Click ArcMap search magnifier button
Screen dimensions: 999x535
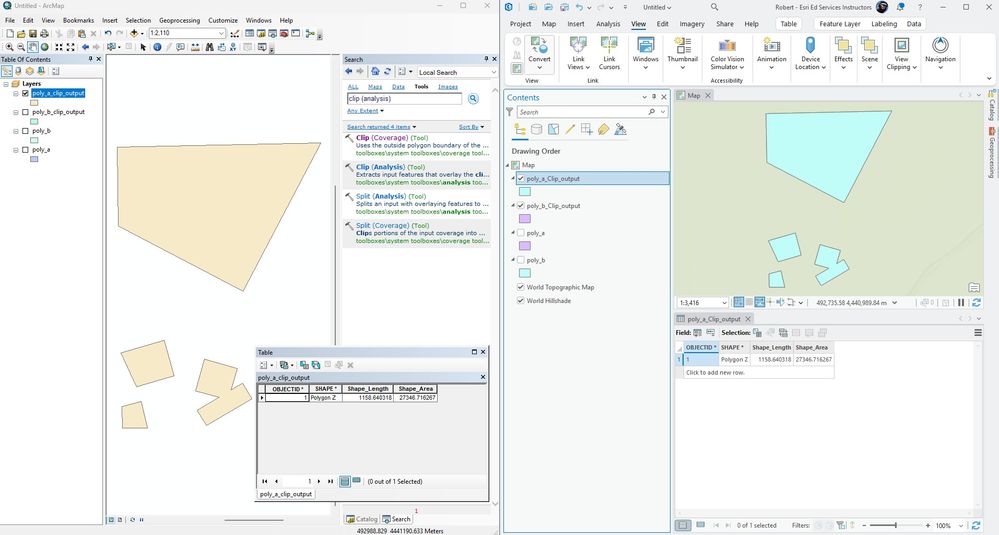coord(473,99)
